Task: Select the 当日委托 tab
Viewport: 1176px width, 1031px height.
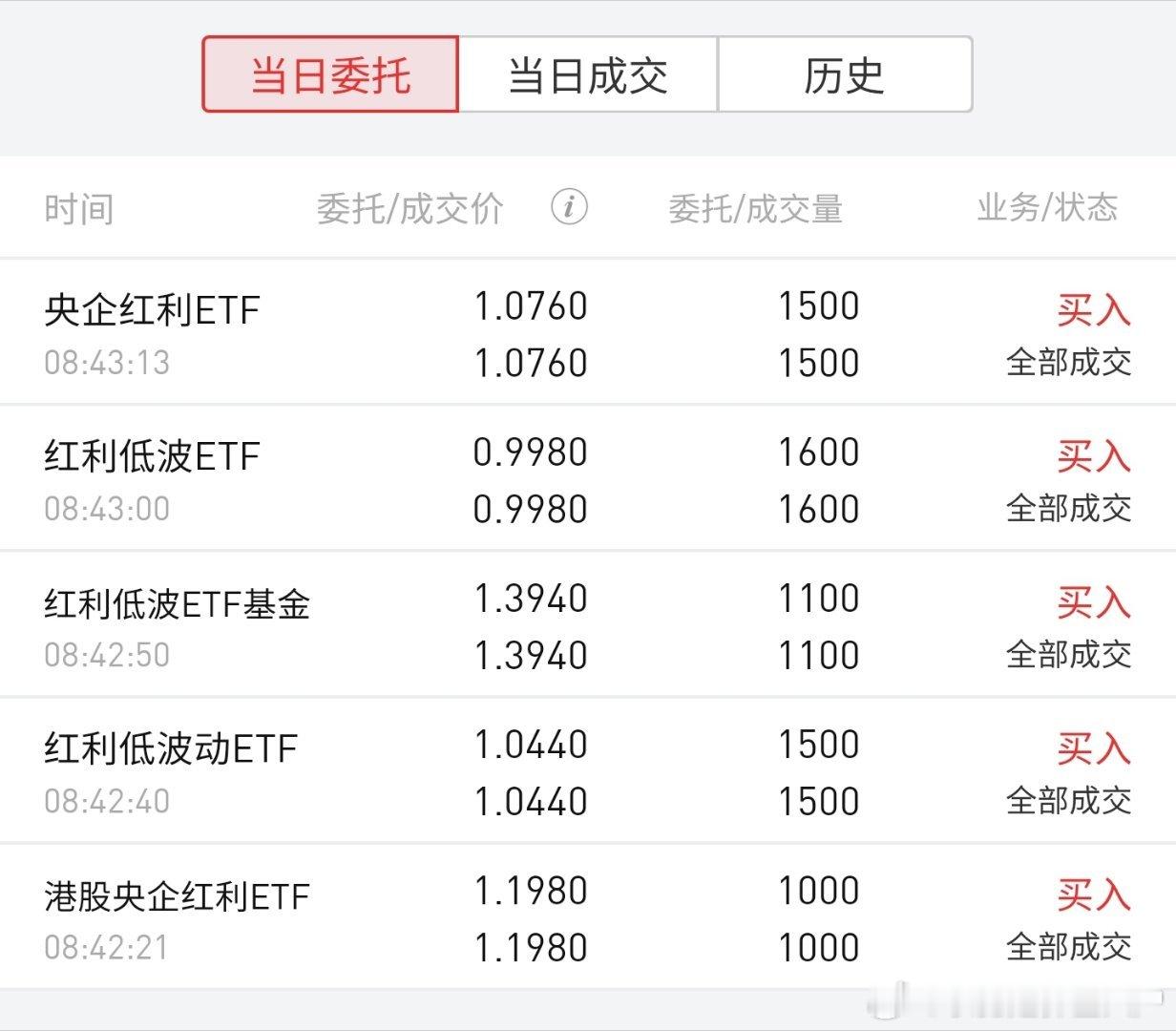Action: [x=330, y=74]
